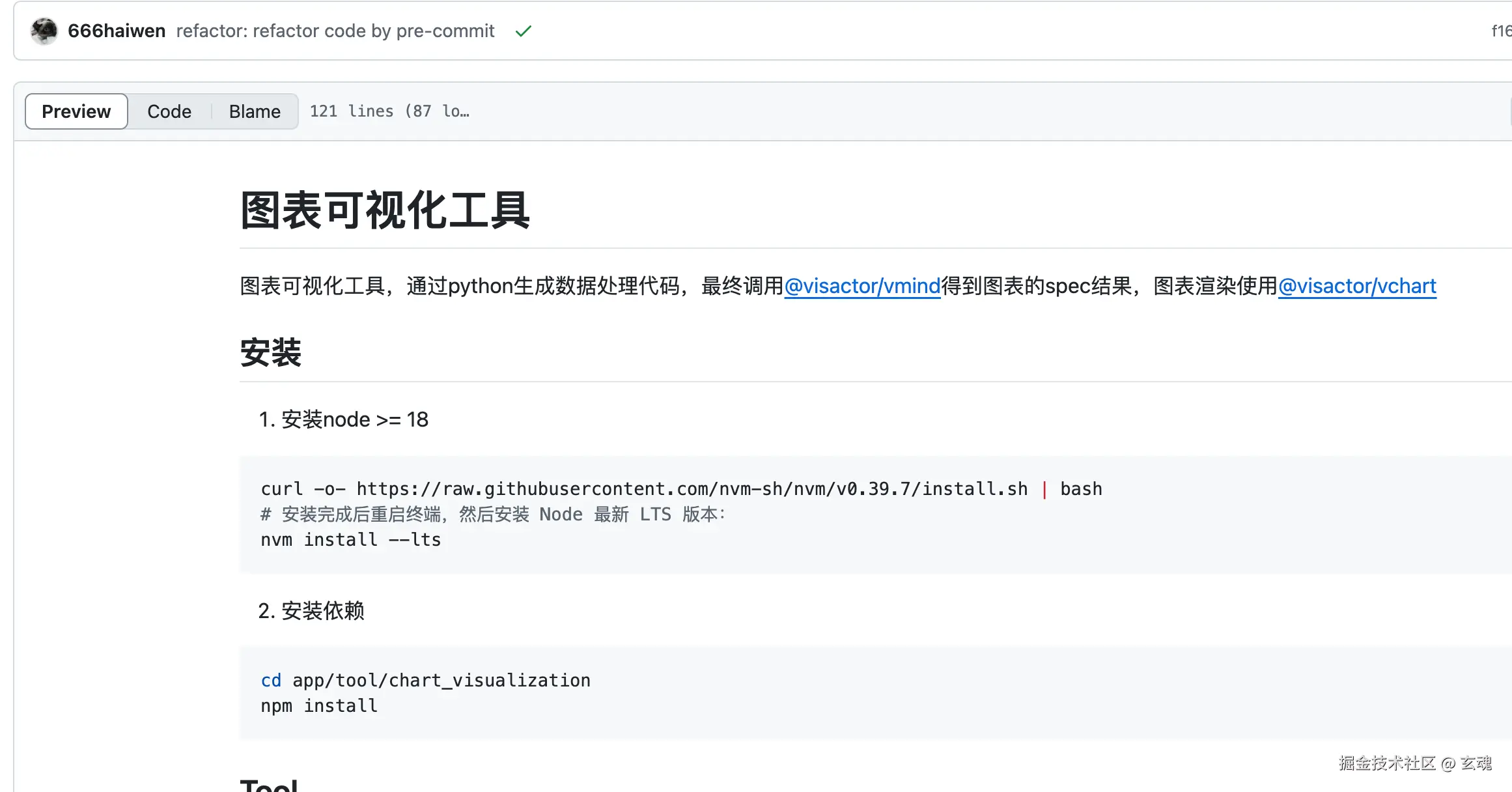1512x792 pixels.
Task: Open the 666haiwen user profile link
Action: [x=117, y=31]
